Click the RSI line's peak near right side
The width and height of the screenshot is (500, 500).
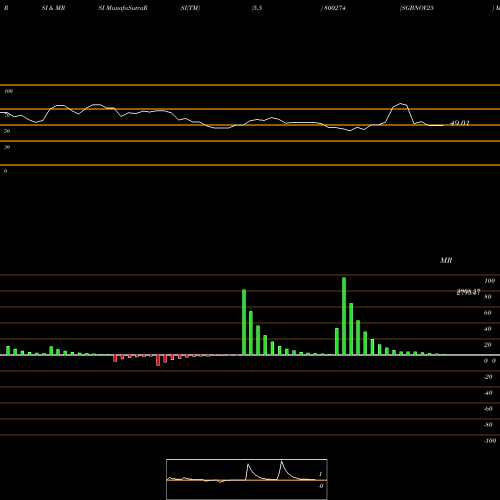point(401,104)
